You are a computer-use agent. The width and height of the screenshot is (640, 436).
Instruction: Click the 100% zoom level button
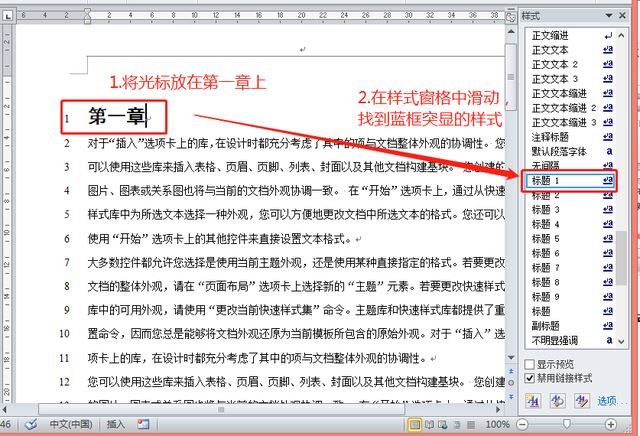497,425
